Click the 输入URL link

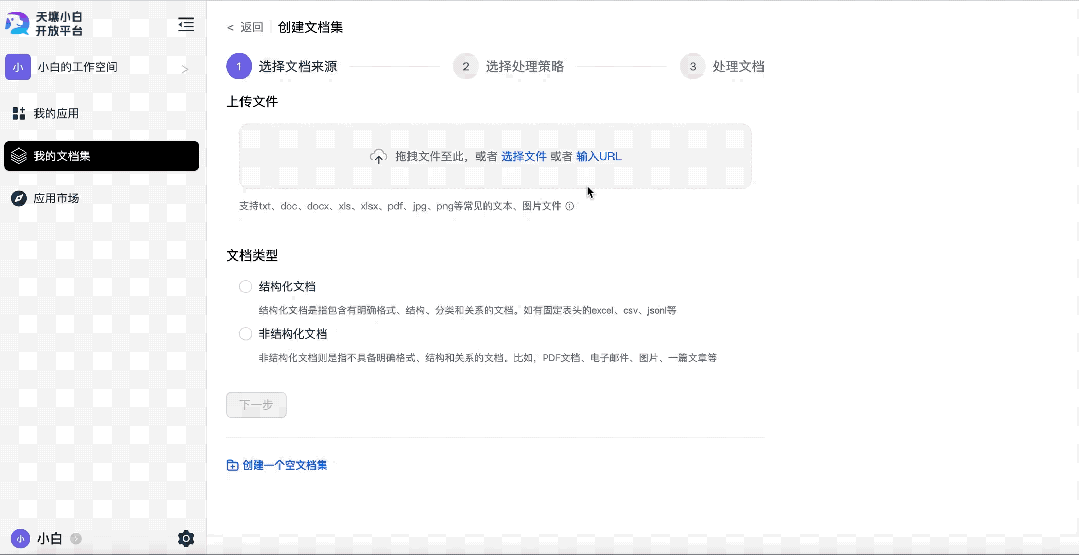pyautogui.click(x=599, y=156)
